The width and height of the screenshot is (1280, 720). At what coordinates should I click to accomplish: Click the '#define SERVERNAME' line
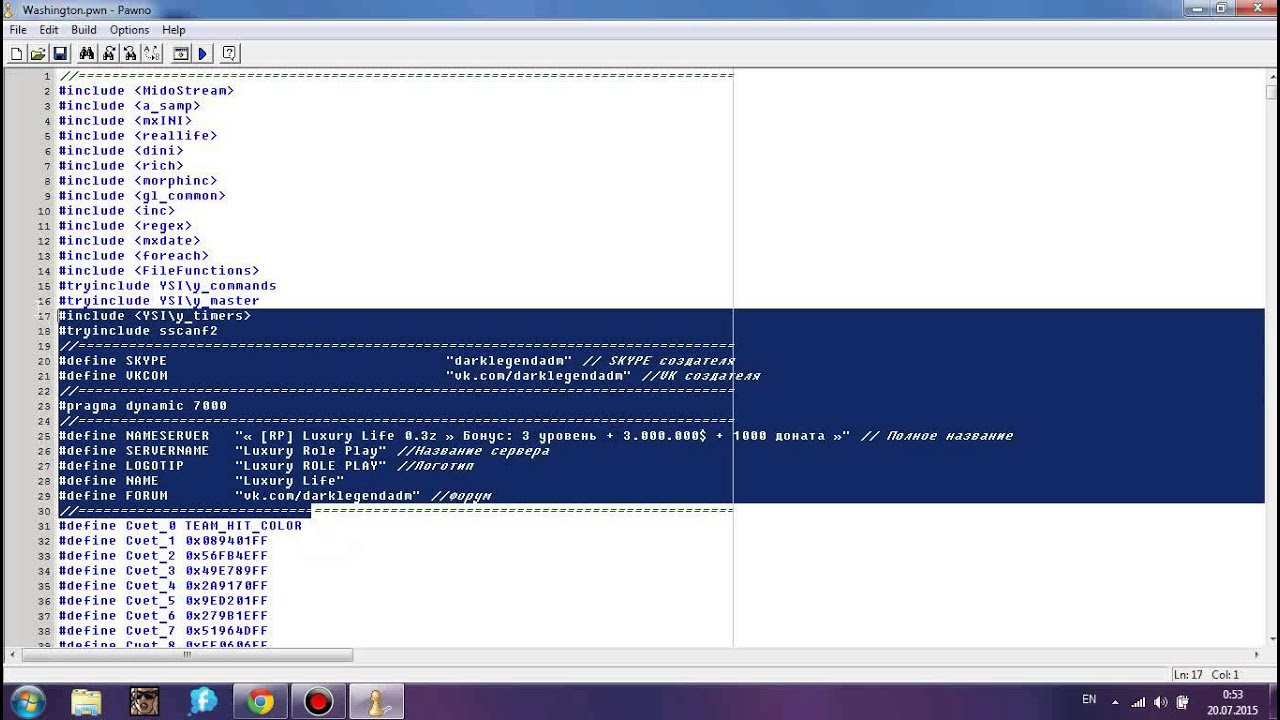(x=304, y=451)
